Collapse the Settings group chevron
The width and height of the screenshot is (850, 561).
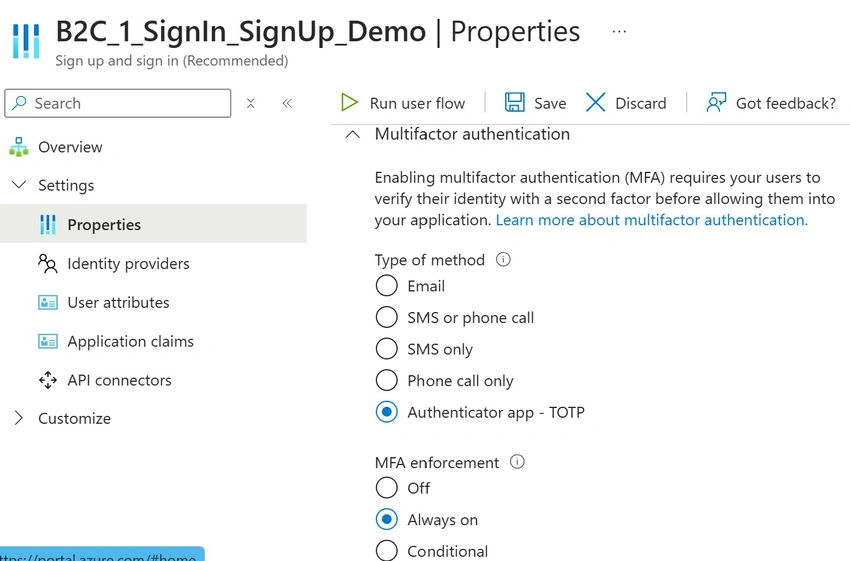[x=19, y=185]
